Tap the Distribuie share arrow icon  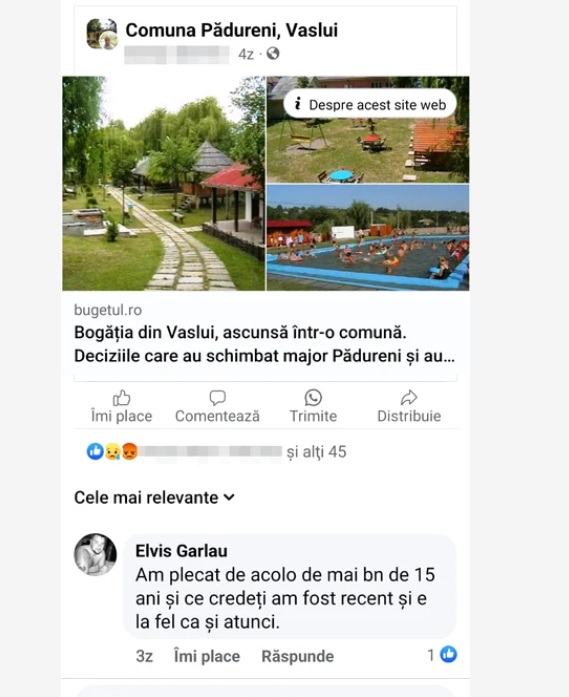409,397
